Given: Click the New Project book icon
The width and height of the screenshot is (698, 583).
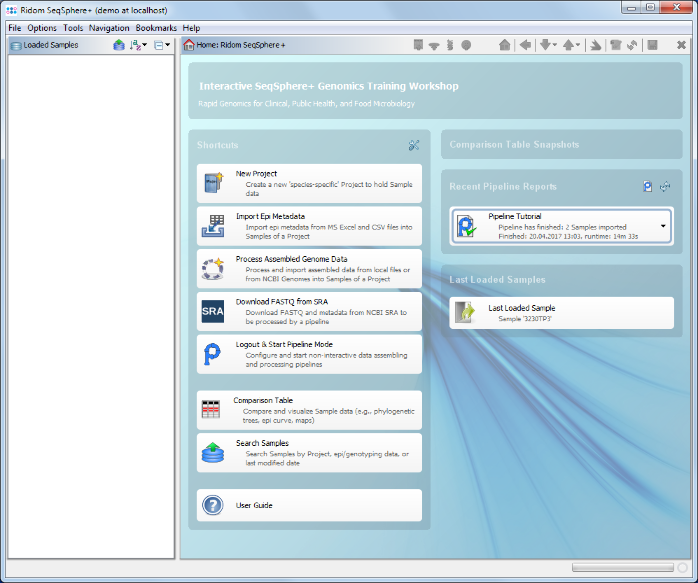Looking at the screenshot, I should [213, 183].
